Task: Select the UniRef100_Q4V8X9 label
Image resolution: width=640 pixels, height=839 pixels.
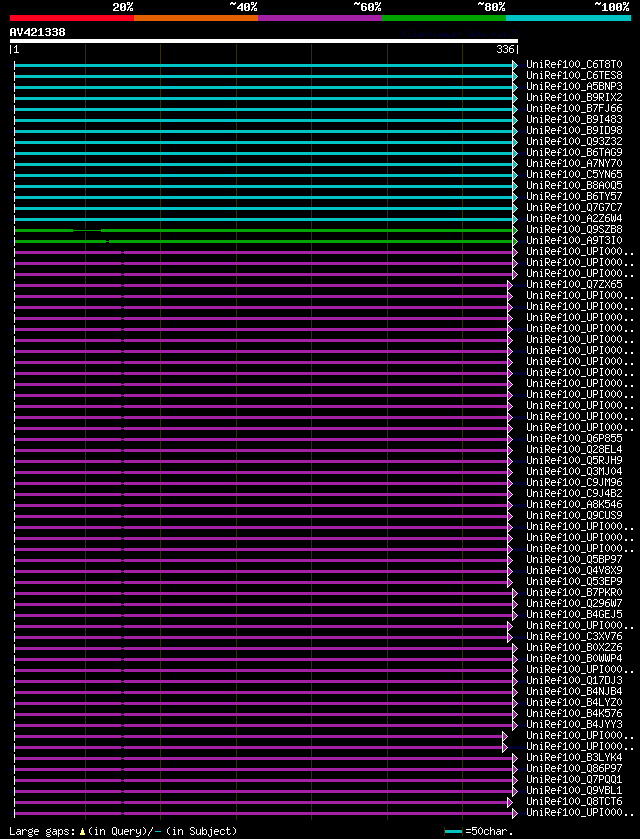Action: (574, 570)
